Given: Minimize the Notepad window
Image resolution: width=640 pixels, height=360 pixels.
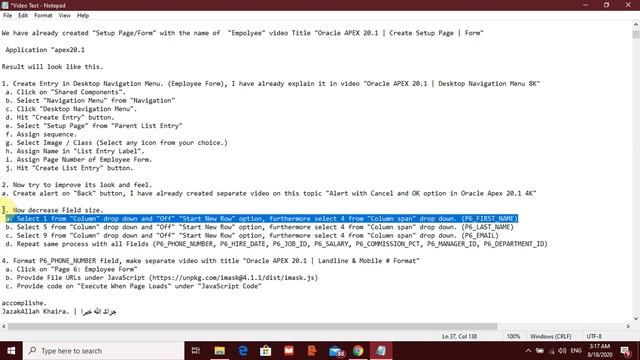Looking at the screenshot, I should click(x=586, y=5).
